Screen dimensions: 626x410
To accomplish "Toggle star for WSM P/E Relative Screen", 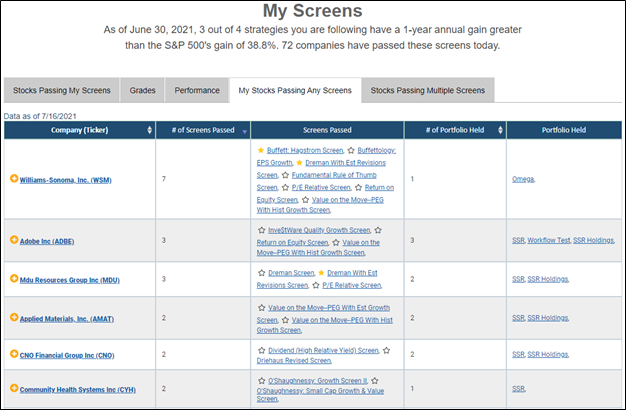I will pyautogui.click(x=285, y=188).
